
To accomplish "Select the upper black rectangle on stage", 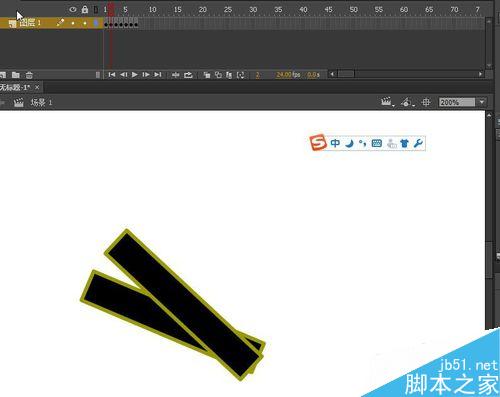I will pyautogui.click(x=183, y=305).
